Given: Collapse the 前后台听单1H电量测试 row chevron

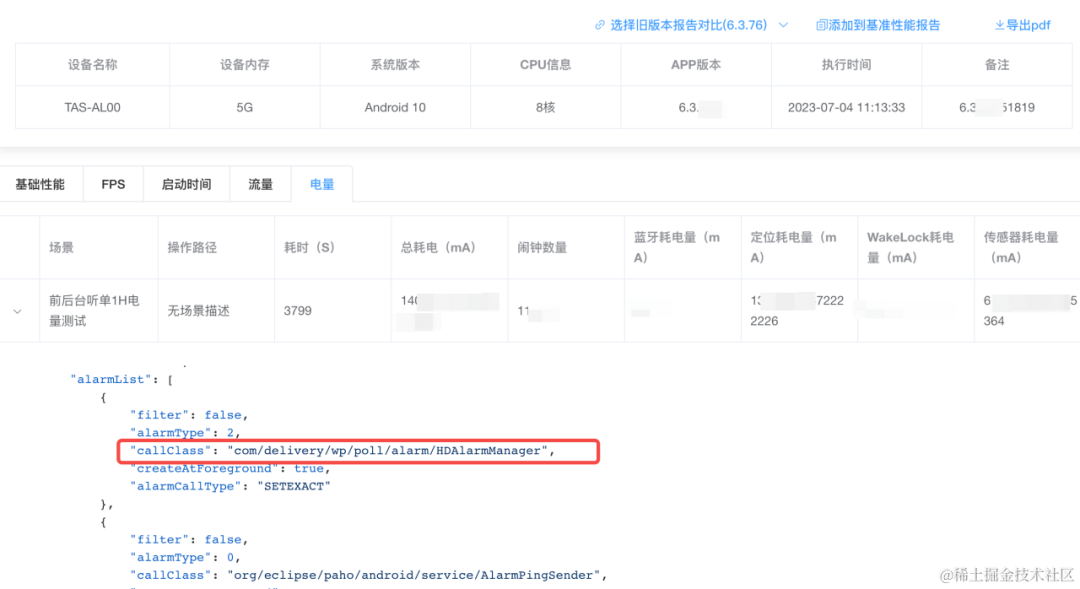Looking at the screenshot, I should (x=17, y=311).
